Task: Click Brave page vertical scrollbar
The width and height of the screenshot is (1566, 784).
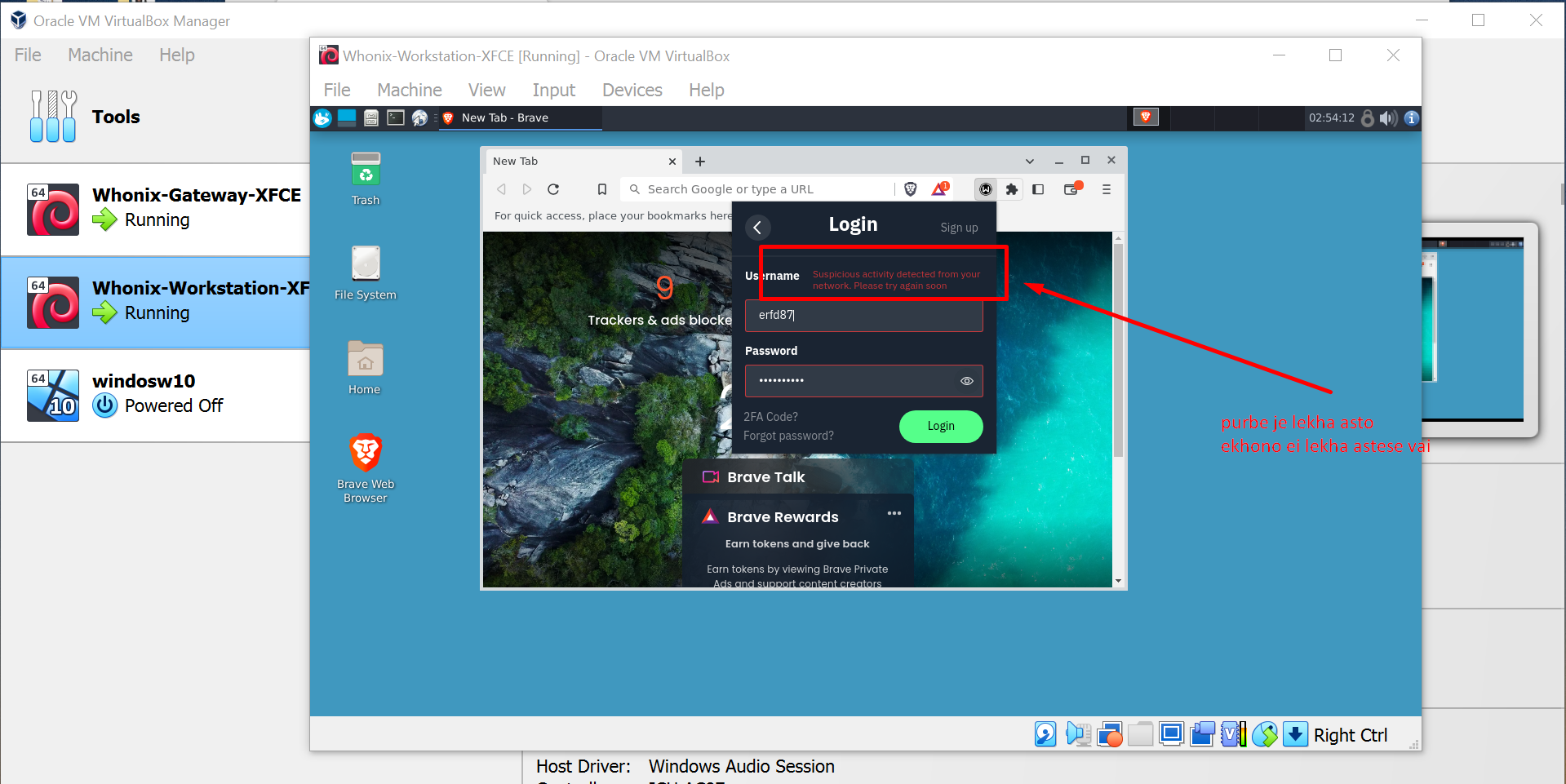Action: point(1118,351)
